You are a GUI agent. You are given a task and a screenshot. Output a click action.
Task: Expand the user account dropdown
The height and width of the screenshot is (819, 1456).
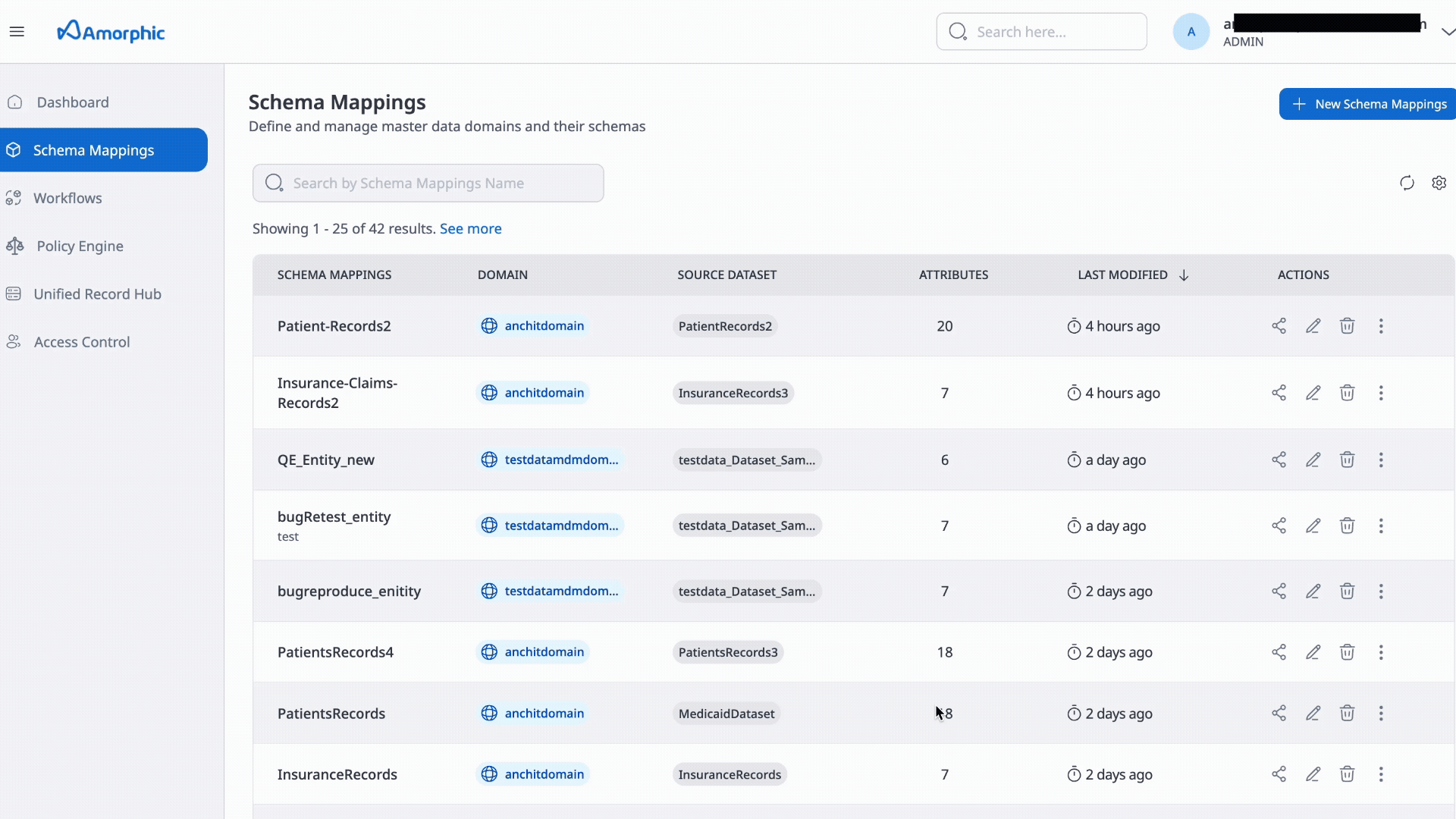pos(1448,31)
